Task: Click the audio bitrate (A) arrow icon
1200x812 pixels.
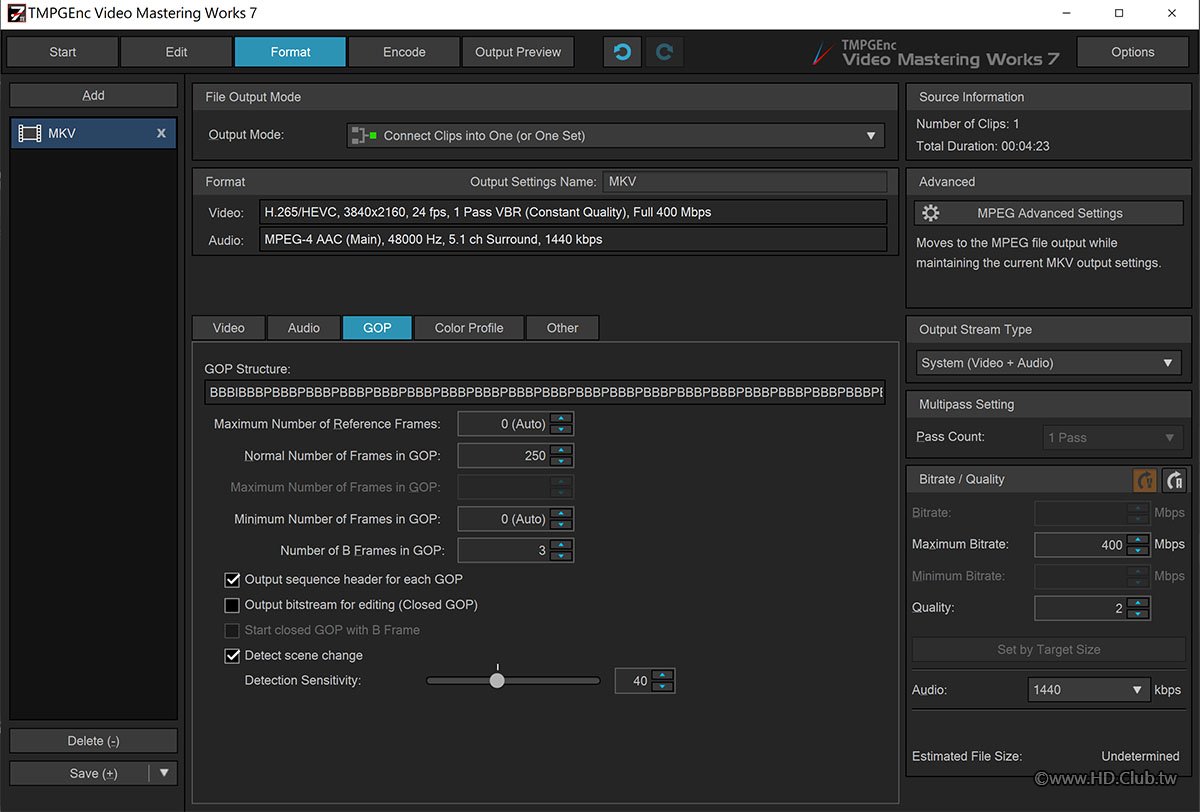Action: 1175,480
